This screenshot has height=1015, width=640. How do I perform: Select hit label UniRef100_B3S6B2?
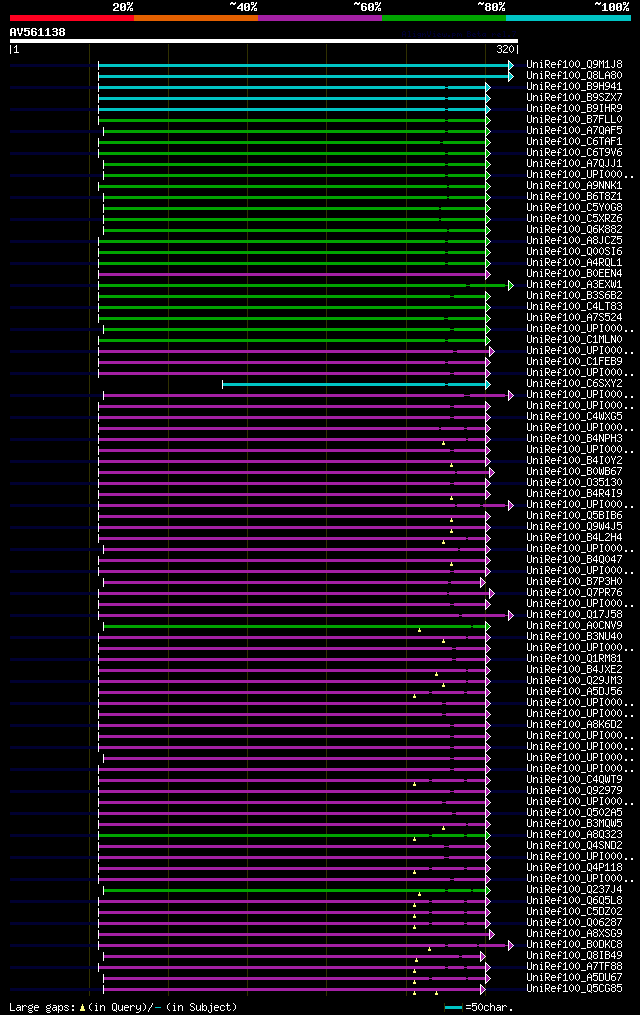(574, 296)
